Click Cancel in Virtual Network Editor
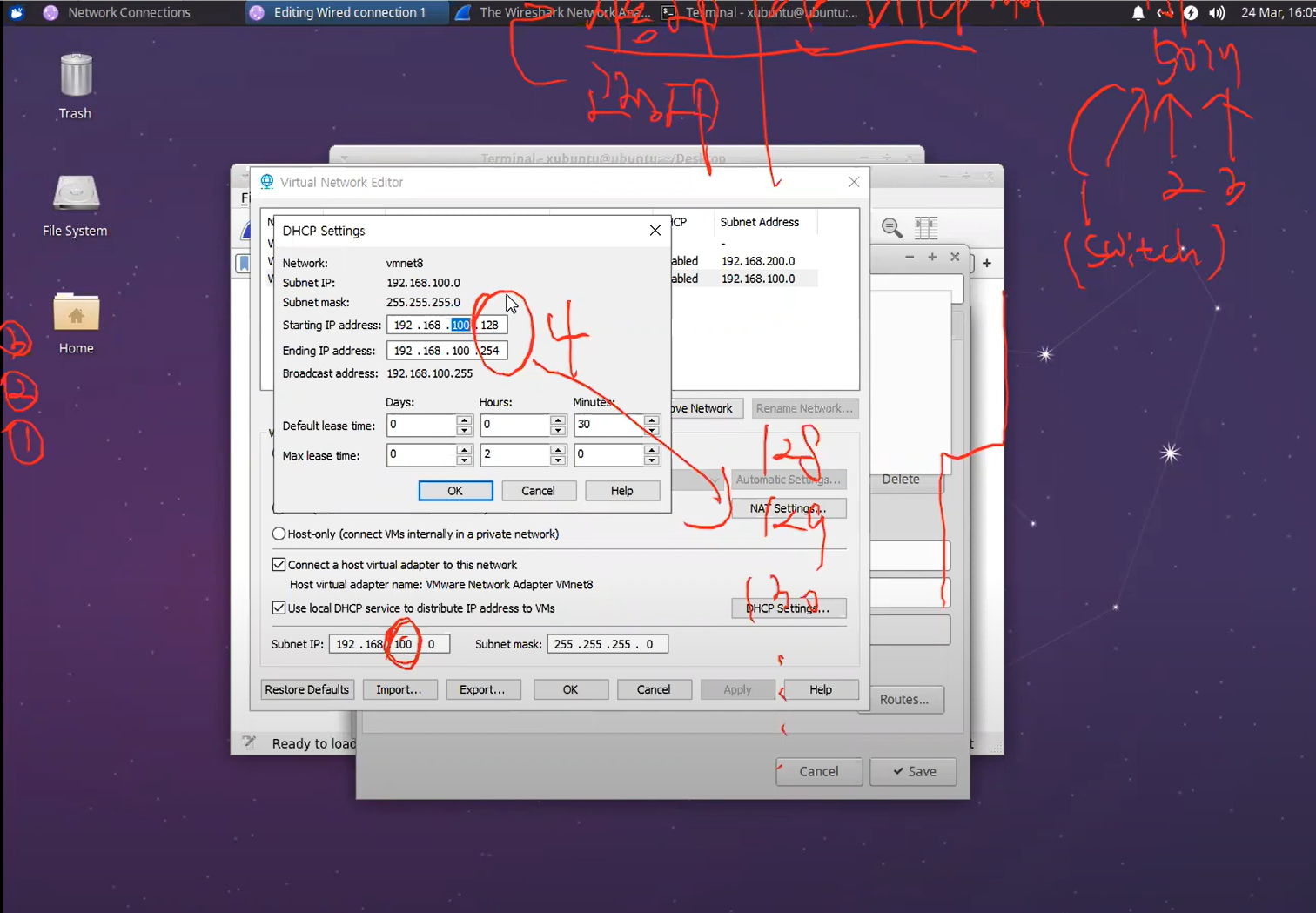The image size is (1316, 913). pos(654,689)
